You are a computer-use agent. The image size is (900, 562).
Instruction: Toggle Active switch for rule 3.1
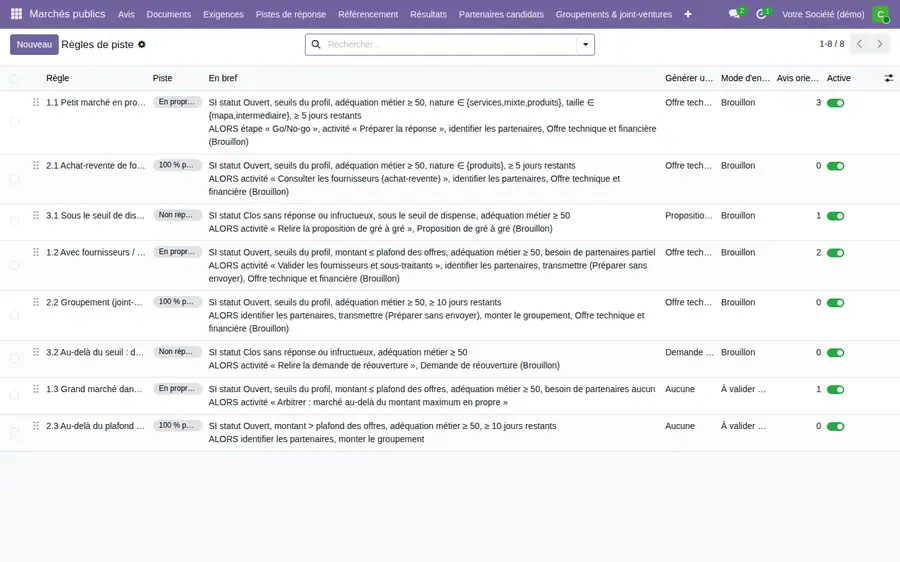[x=835, y=216]
